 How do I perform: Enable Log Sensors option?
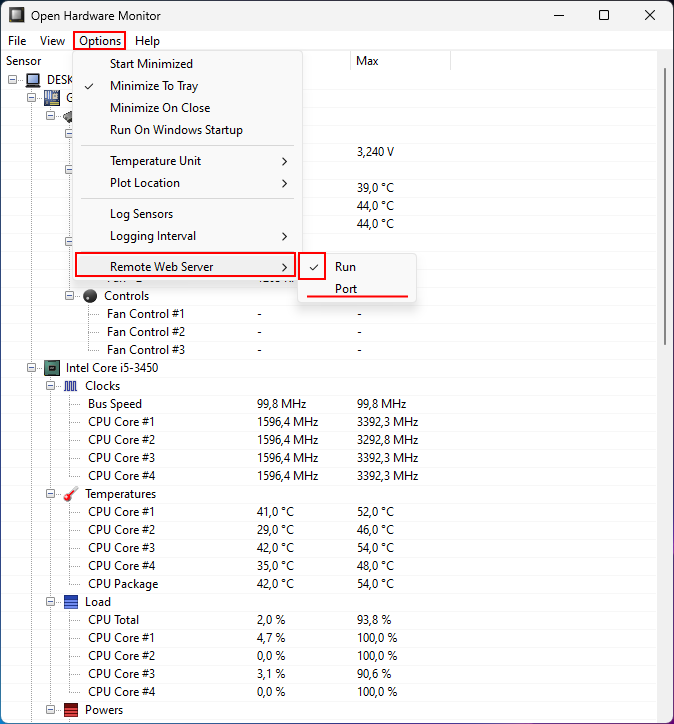[x=187, y=214]
